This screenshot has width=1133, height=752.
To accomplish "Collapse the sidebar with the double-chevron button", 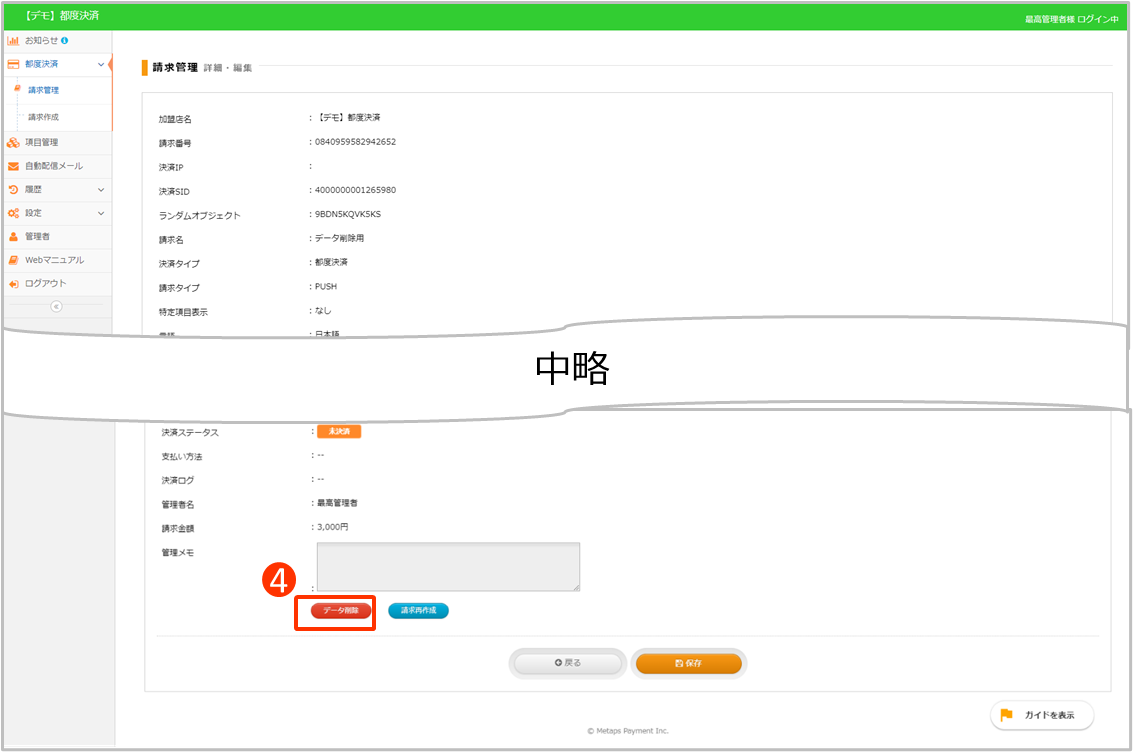I will coord(56,307).
